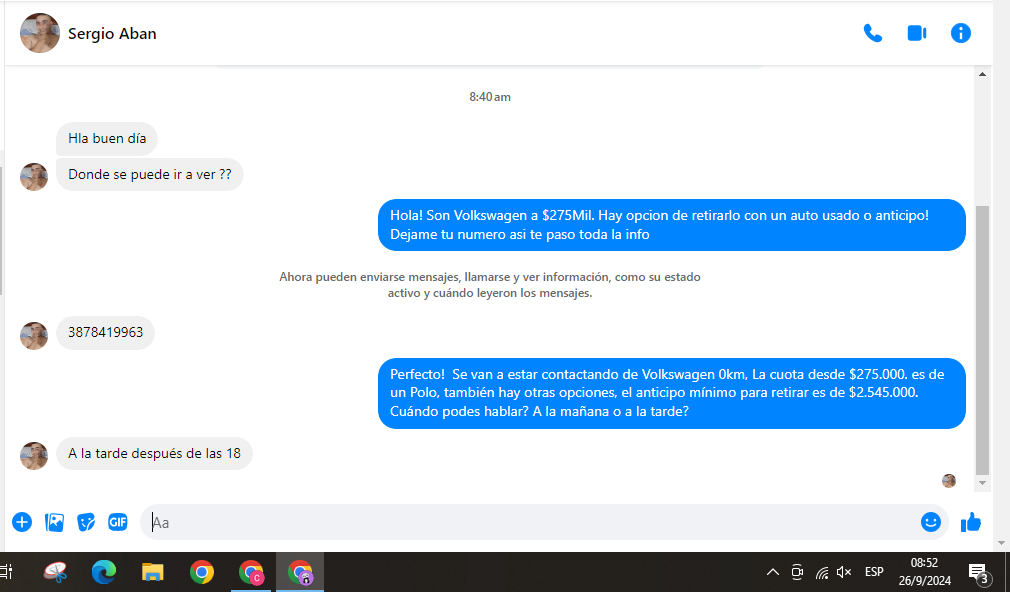Click the seen-by avatar read receipt
This screenshot has height=592, width=1010.
coord(949,481)
